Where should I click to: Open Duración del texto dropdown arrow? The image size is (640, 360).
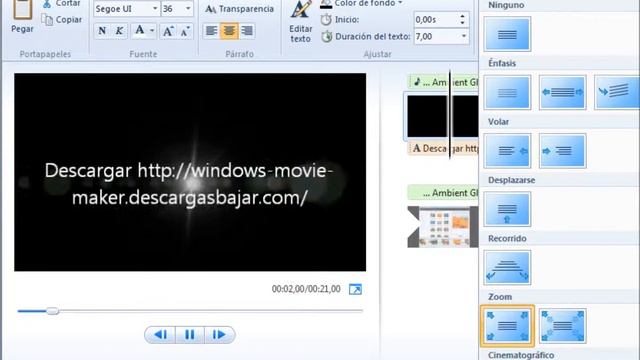pos(464,36)
